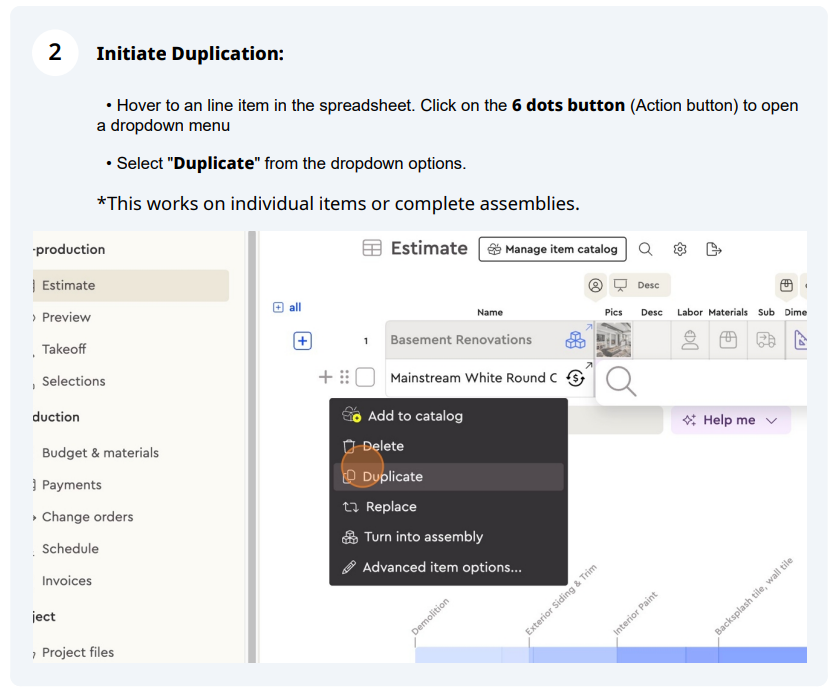Click the Basement Renovations assembly cubes icon

point(575,339)
